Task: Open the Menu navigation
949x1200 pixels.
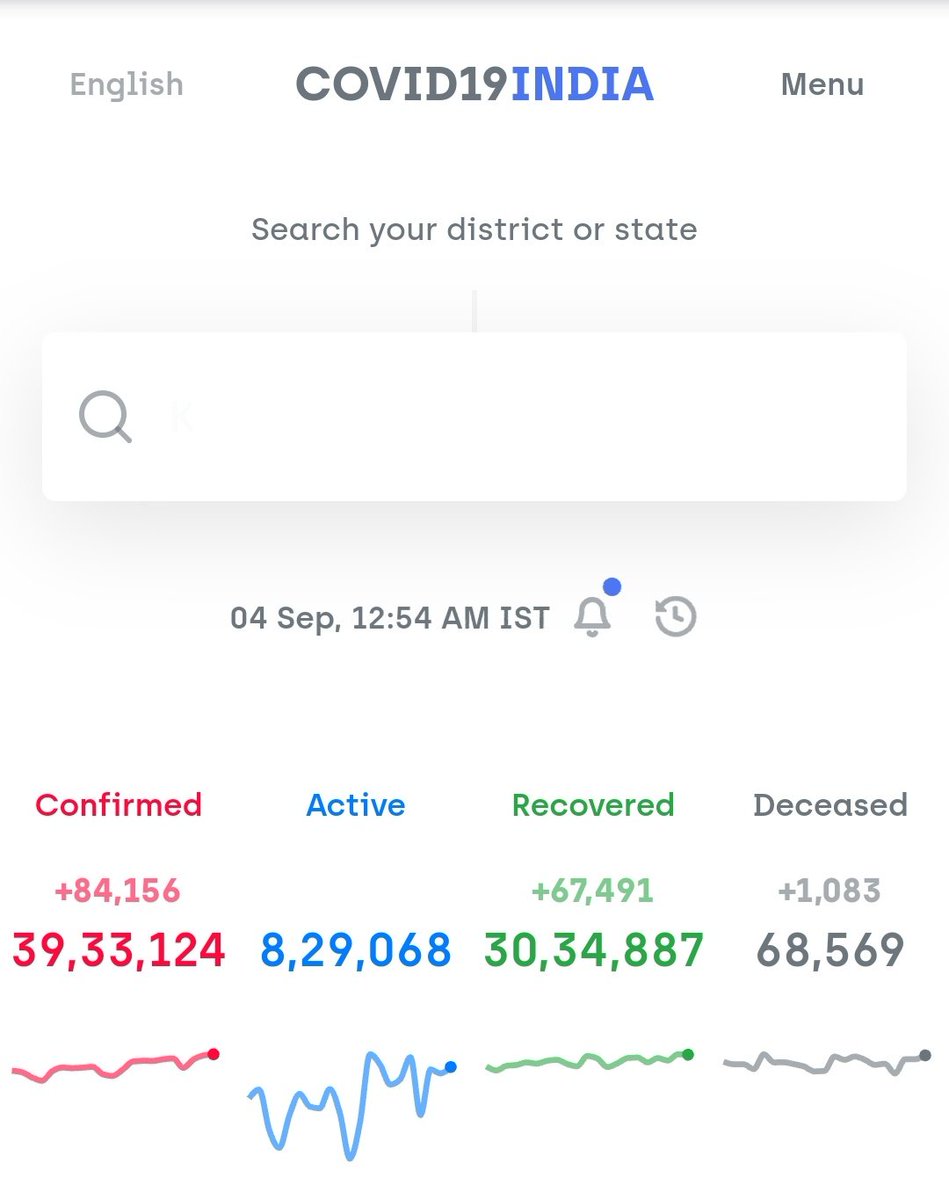Action: [x=822, y=84]
